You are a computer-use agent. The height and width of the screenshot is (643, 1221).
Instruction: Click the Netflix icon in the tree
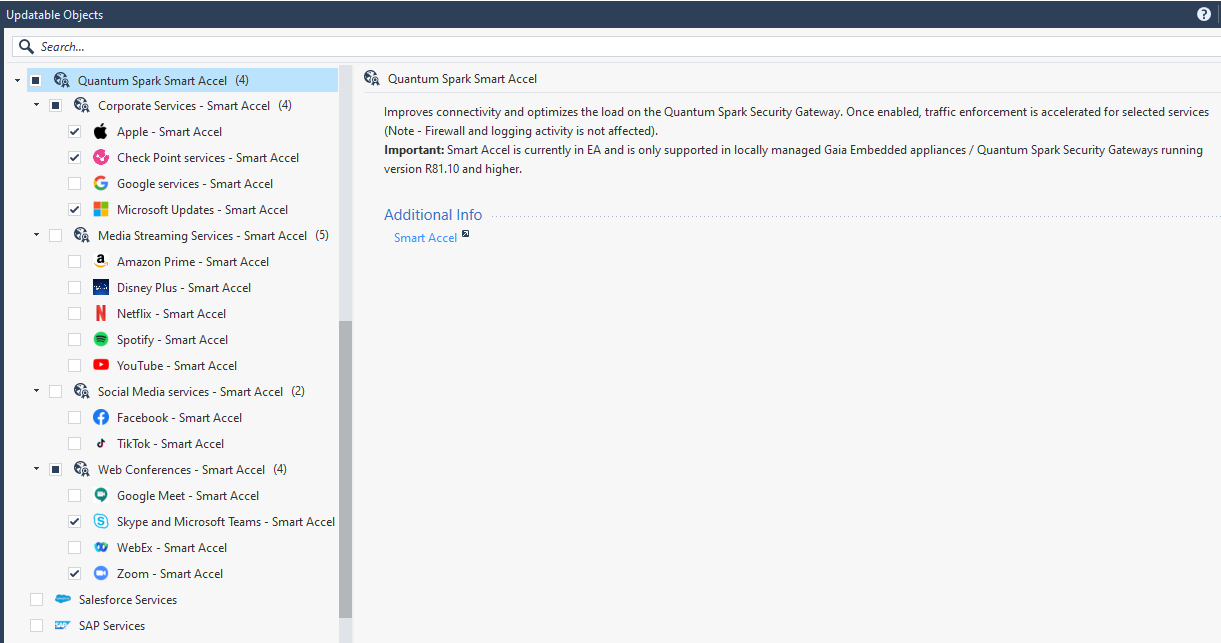click(100, 313)
